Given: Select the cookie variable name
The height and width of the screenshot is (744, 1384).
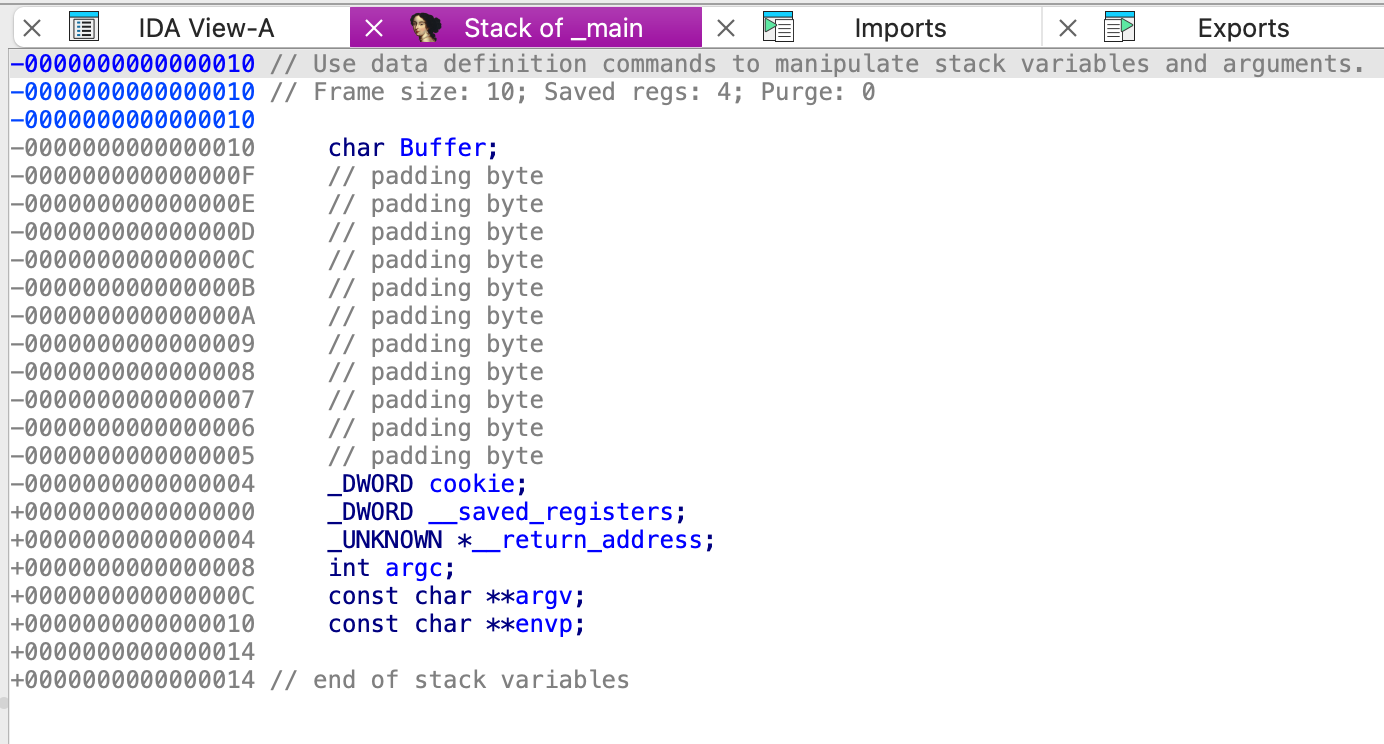Looking at the screenshot, I should tap(471, 484).
